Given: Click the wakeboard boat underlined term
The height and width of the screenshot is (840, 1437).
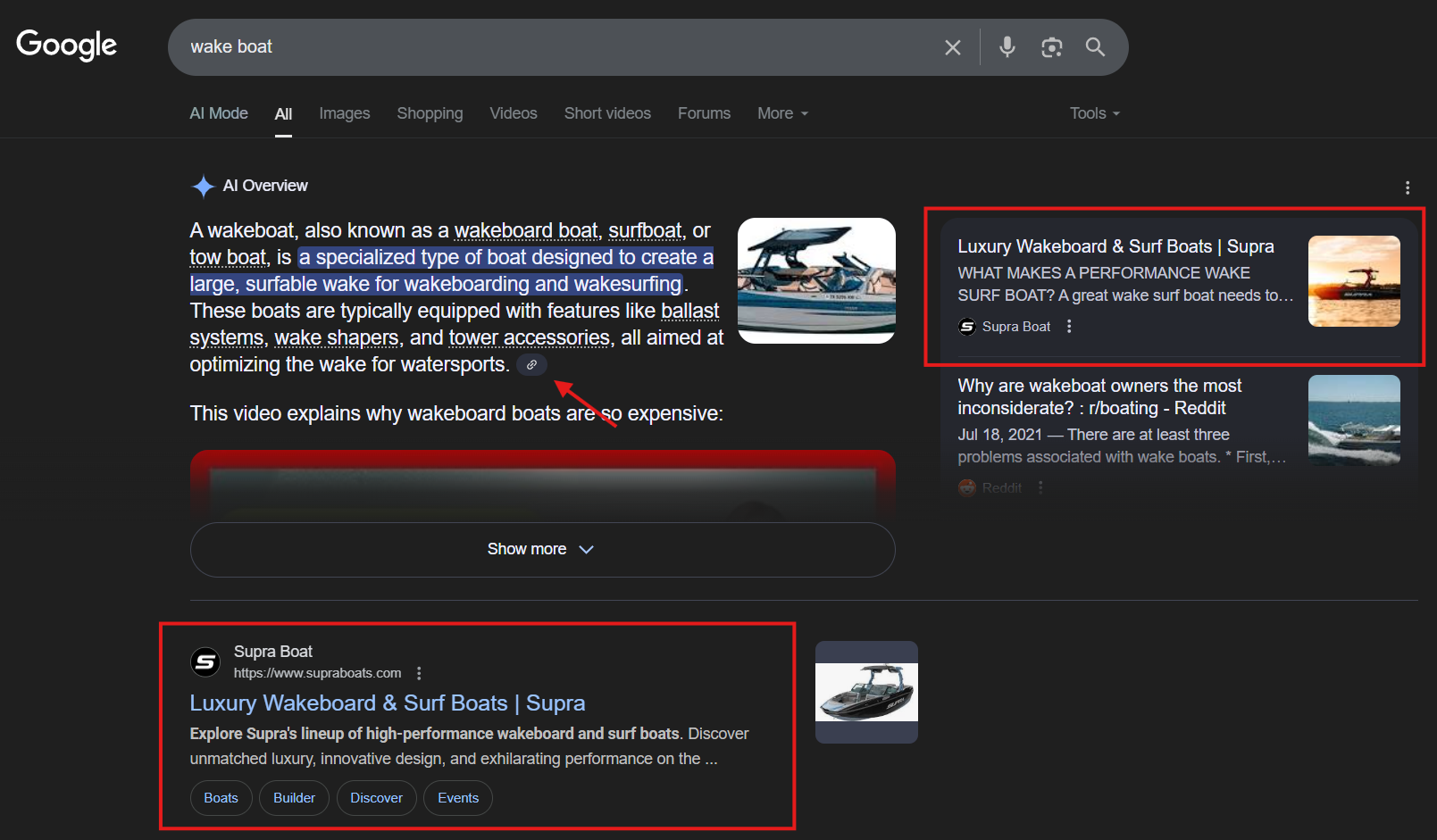Looking at the screenshot, I should (x=525, y=230).
